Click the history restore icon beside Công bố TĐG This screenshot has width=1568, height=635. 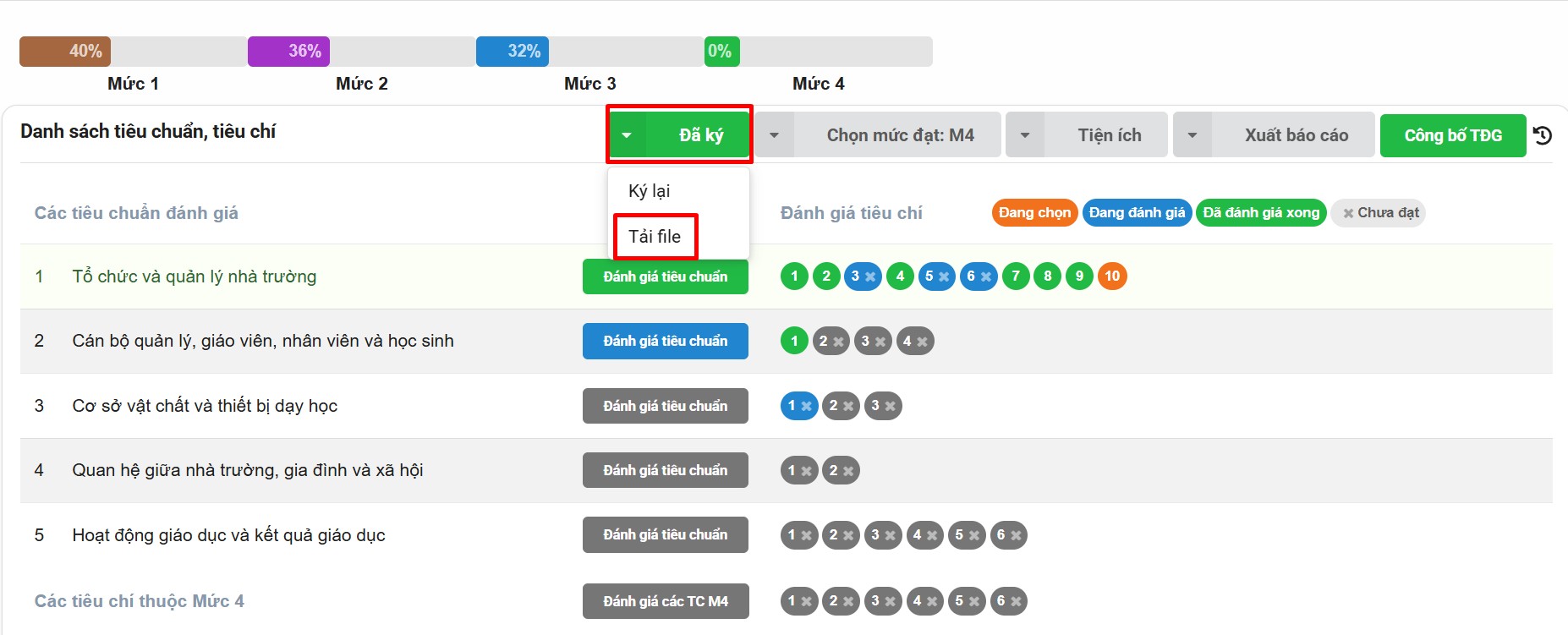tap(1542, 135)
